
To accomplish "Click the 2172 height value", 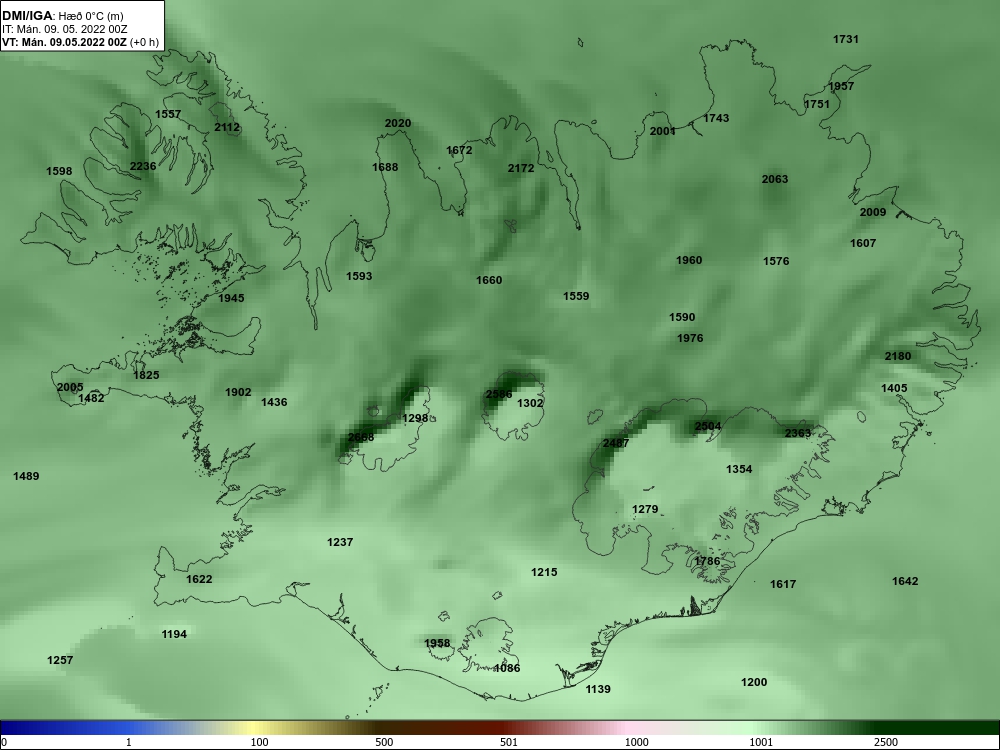I will pos(521,168).
